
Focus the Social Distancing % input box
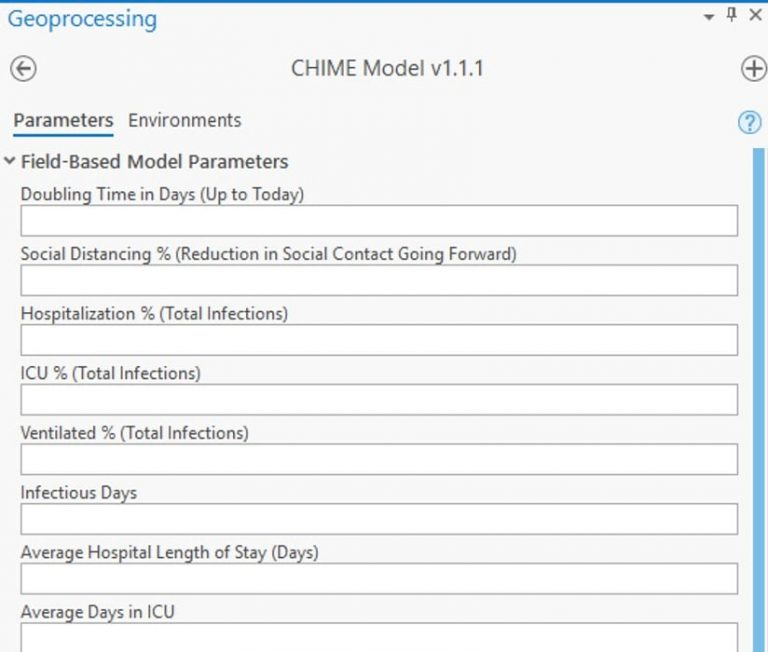click(379, 281)
